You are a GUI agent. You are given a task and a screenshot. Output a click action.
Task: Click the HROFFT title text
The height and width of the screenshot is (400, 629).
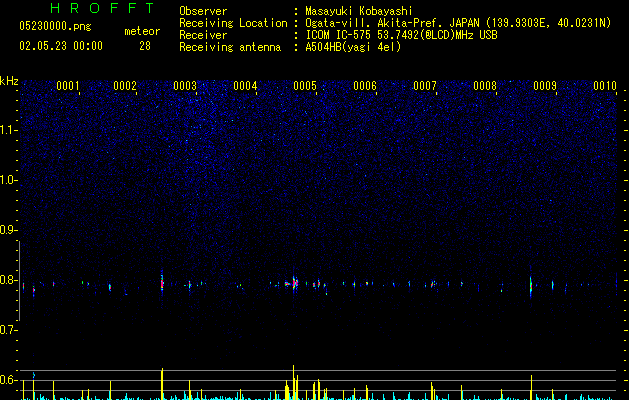103,8
